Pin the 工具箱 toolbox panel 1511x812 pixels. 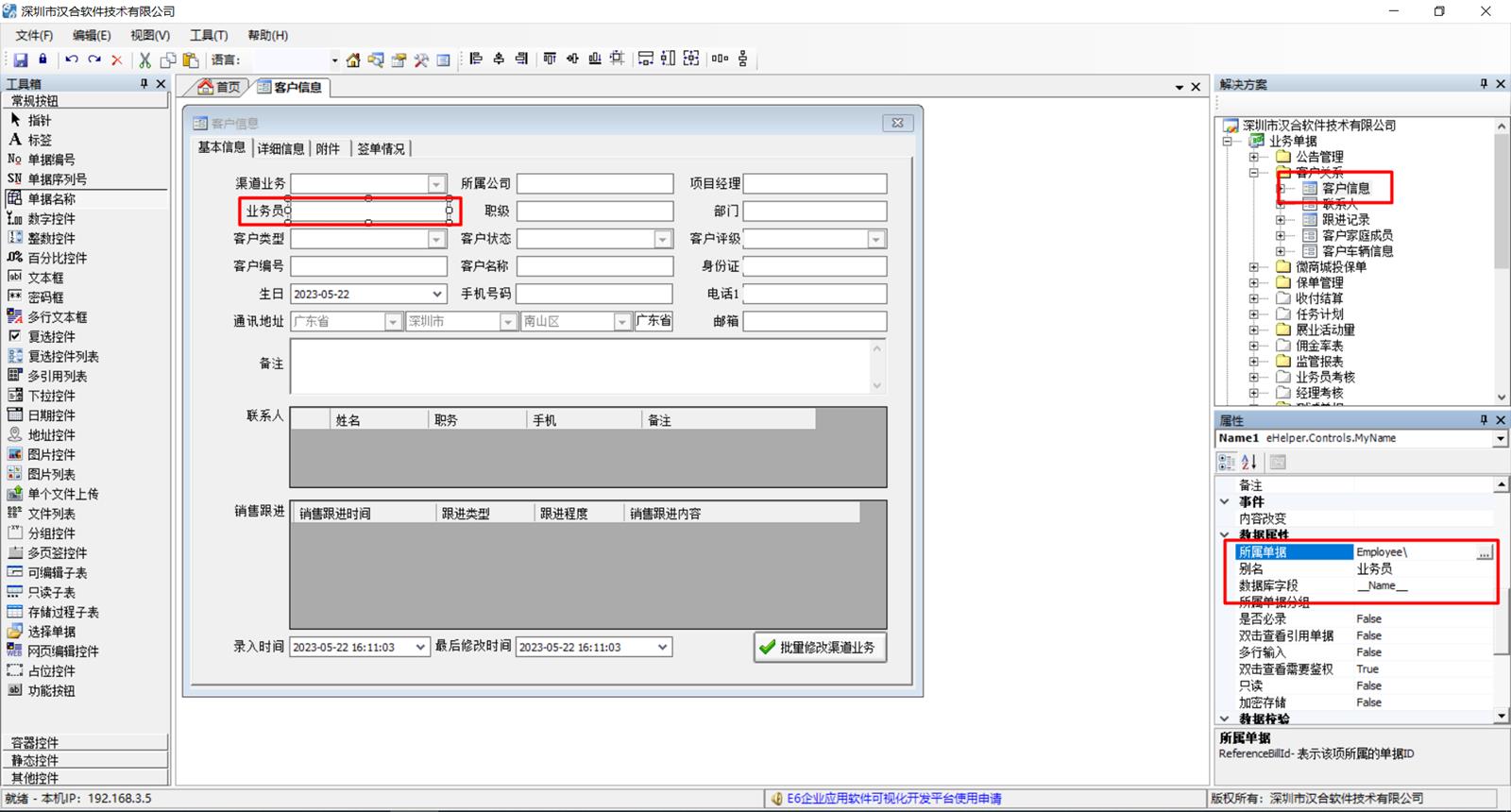pyautogui.click(x=144, y=84)
